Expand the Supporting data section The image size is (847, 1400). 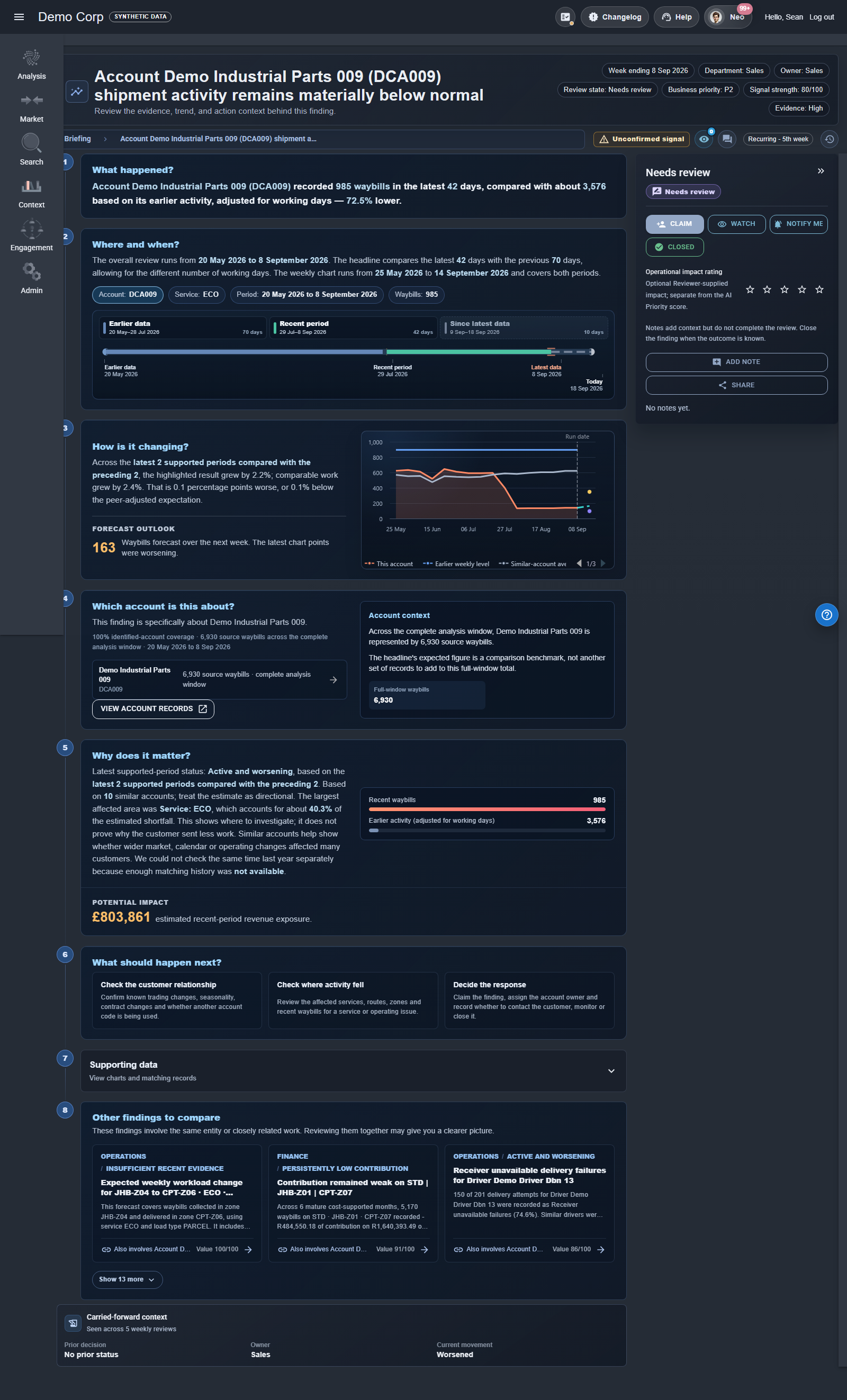tap(353, 1070)
